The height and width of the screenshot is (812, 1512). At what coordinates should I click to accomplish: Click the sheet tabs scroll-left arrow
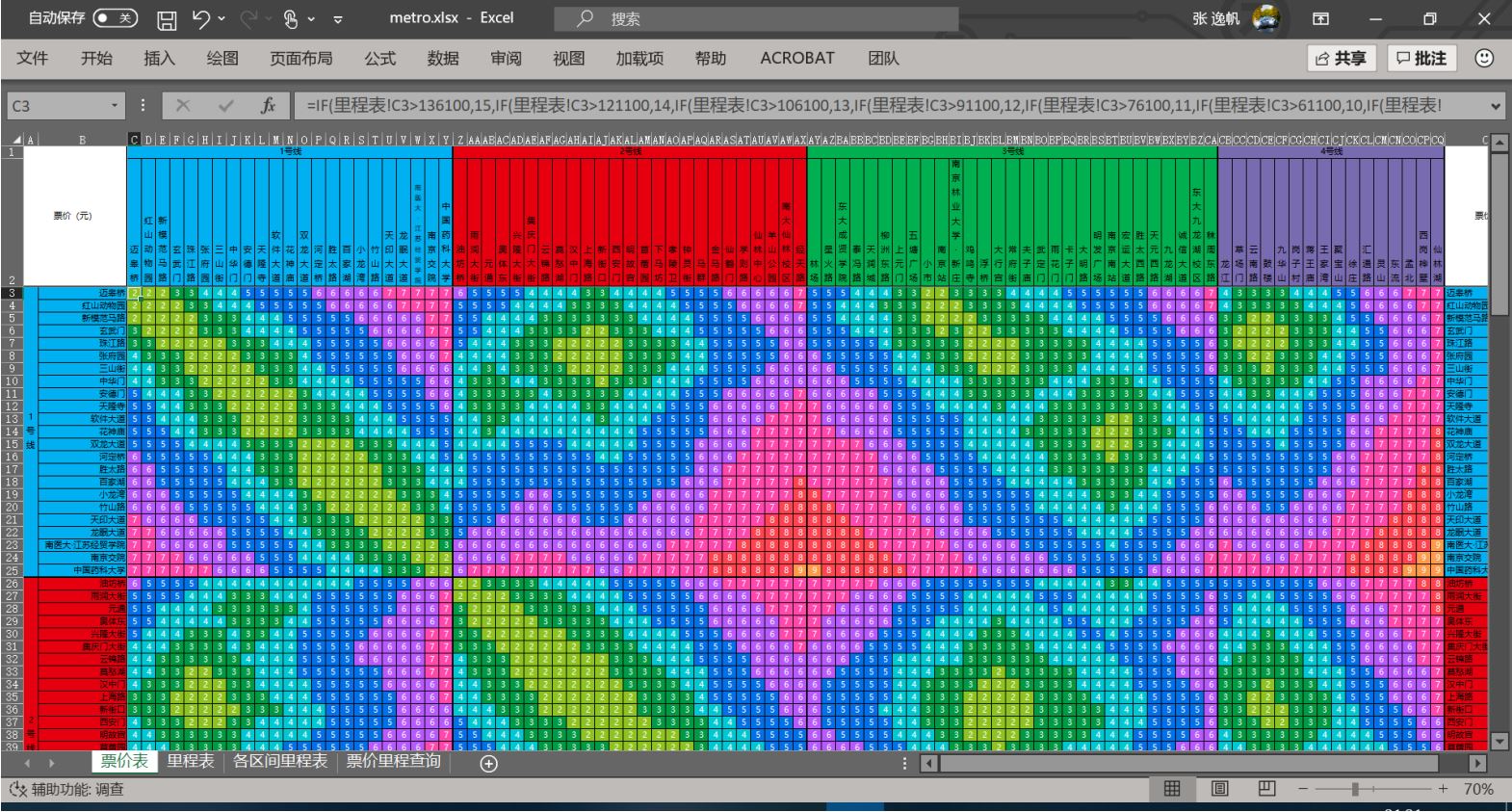click(26, 763)
